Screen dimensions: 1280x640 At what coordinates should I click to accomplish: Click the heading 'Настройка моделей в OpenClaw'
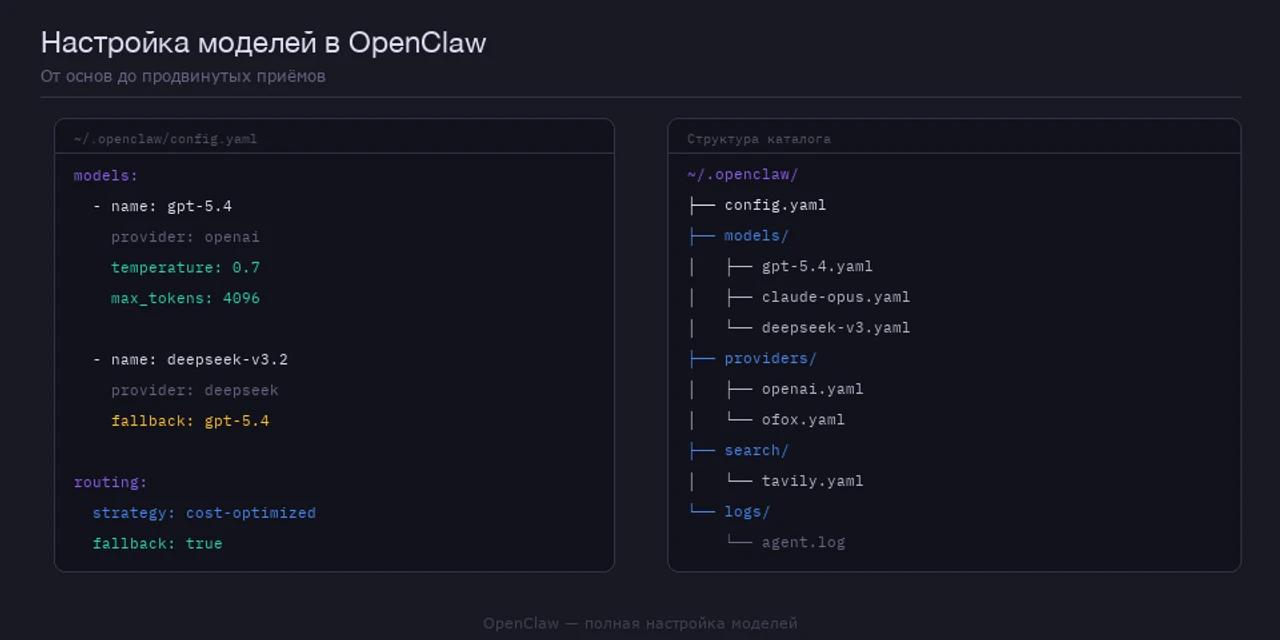tap(263, 43)
